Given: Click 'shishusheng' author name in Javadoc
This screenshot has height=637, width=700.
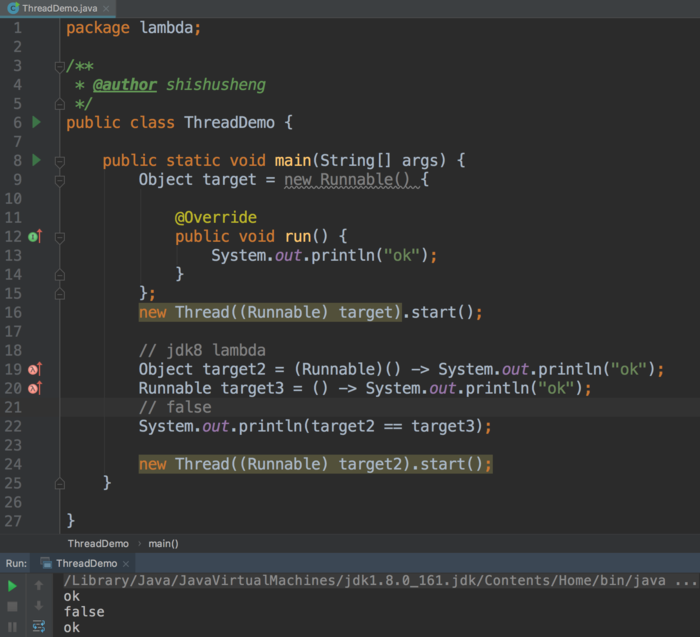Looking at the screenshot, I should pos(216,84).
